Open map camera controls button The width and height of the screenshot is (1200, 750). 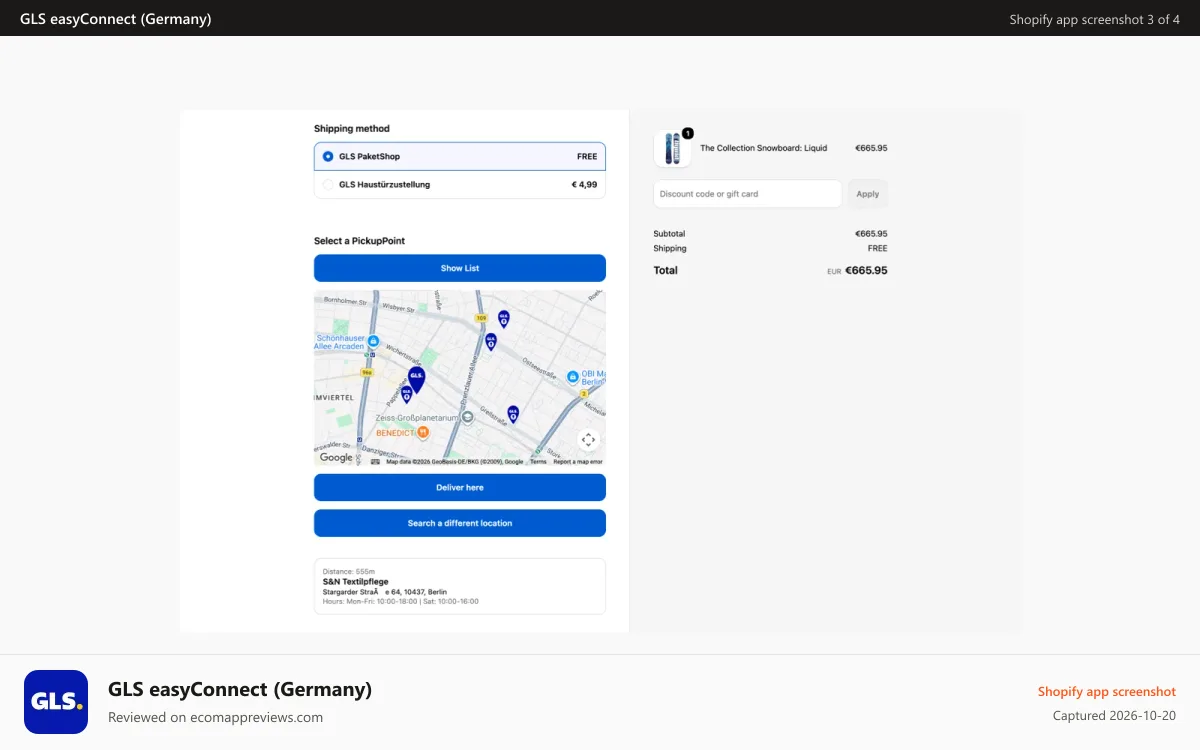click(x=588, y=440)
